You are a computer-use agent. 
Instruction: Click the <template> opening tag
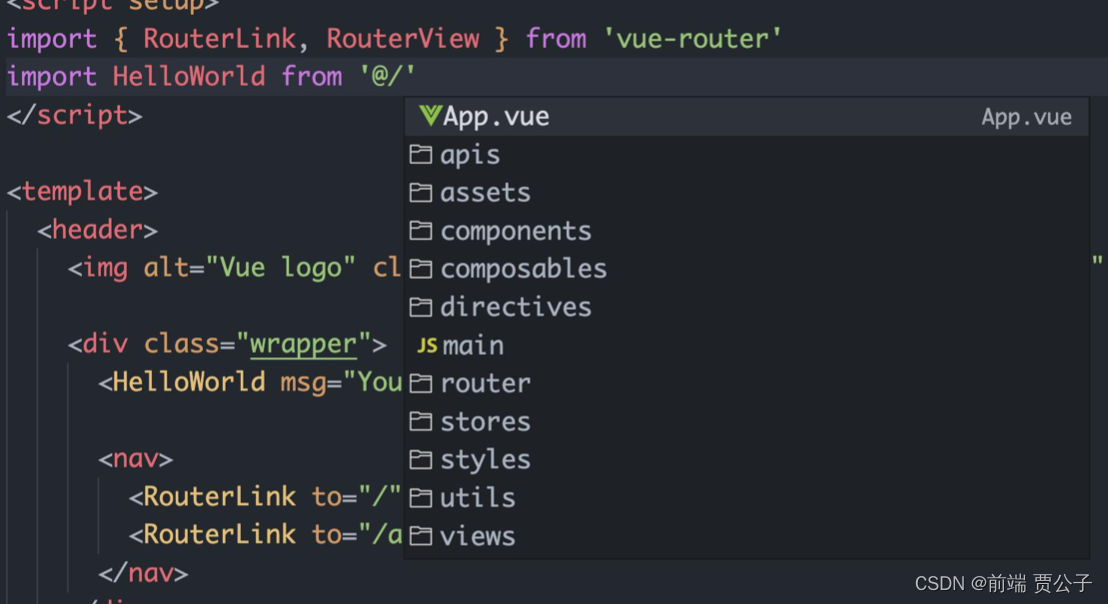point(83,191)
